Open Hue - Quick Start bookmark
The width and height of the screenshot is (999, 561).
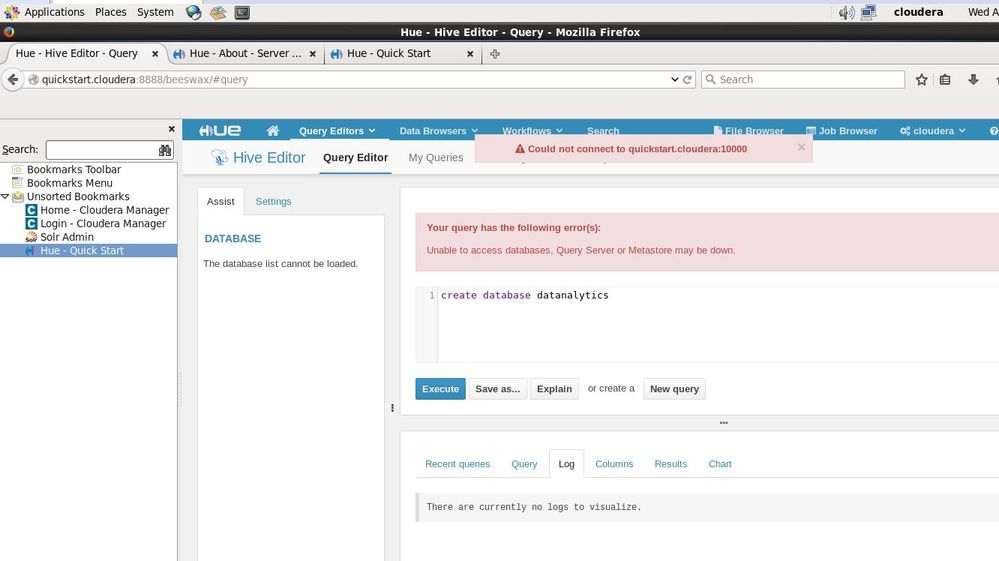click(82, 251)
